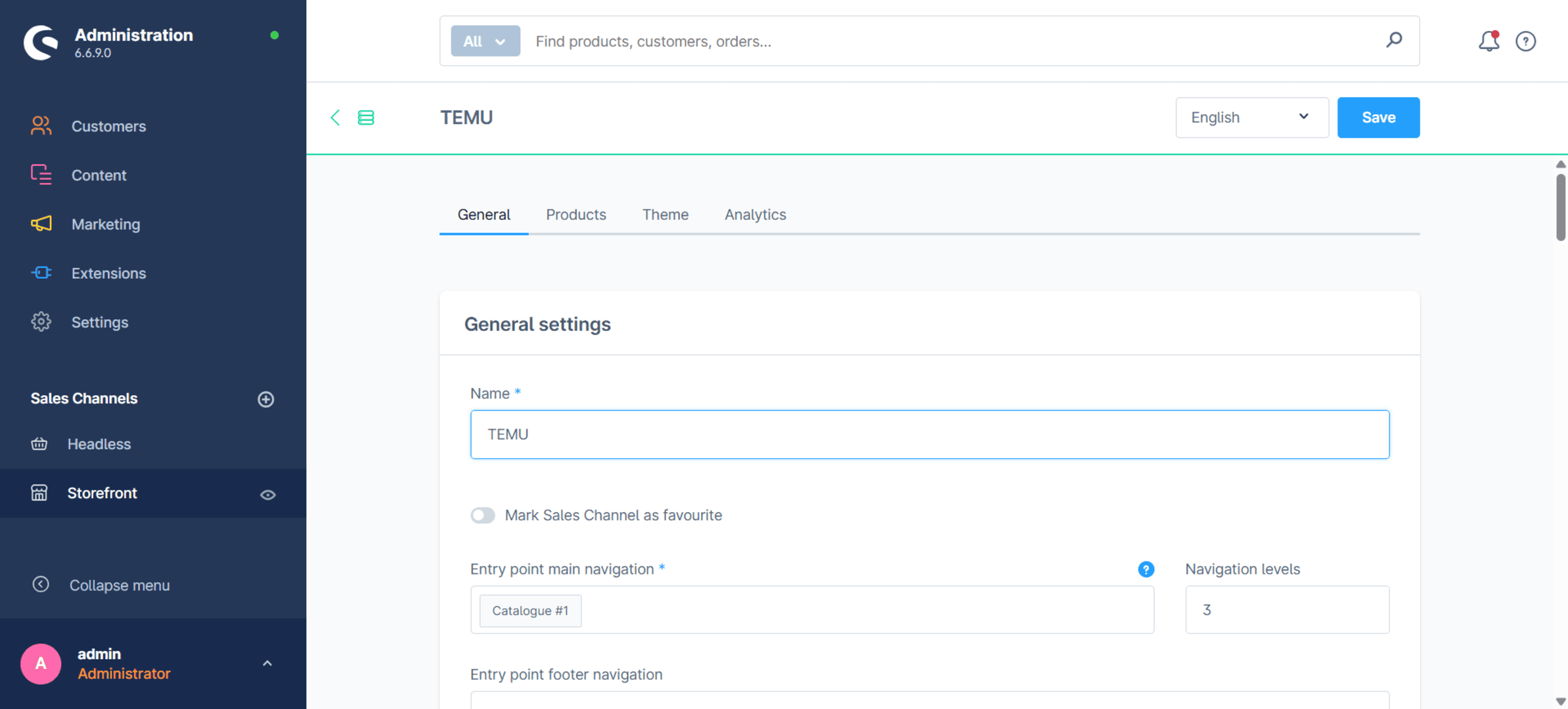Open the notifications bell

pyautogui.click(x=1489, y=41)
